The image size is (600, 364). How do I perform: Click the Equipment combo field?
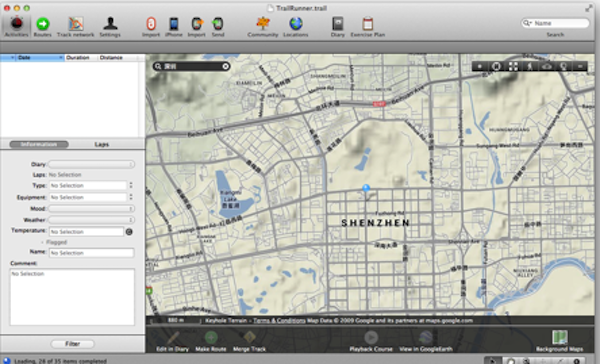[88, 197]
